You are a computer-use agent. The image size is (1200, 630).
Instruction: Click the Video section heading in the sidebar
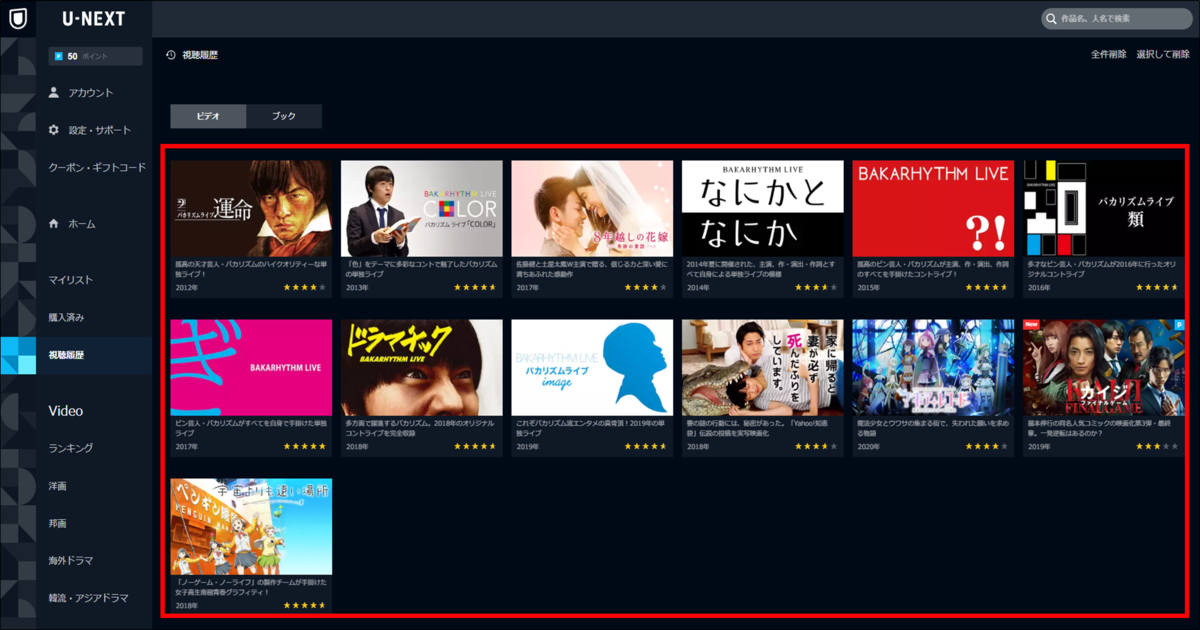click(66, 411)
